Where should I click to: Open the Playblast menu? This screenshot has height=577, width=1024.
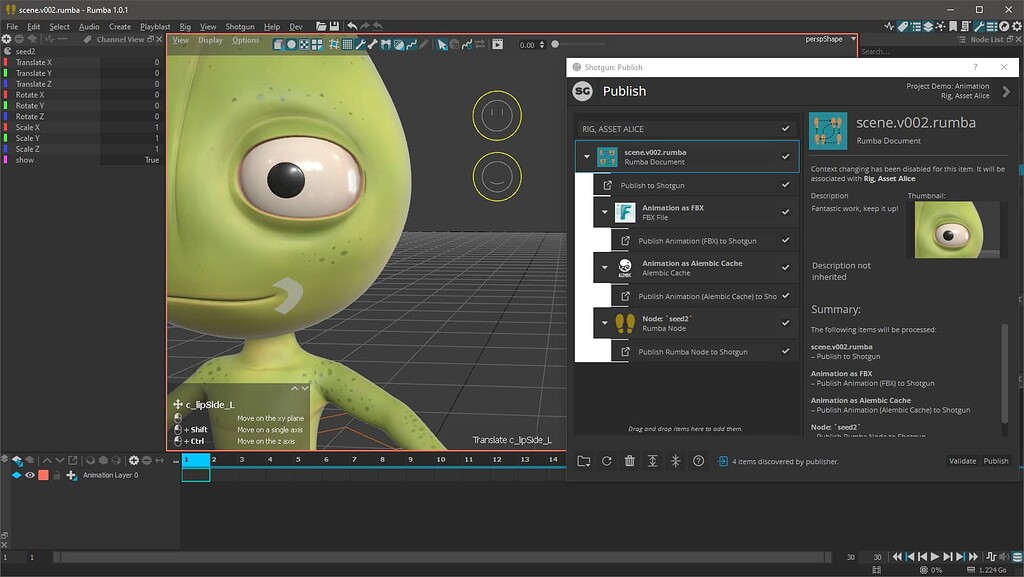pos(153,26)
